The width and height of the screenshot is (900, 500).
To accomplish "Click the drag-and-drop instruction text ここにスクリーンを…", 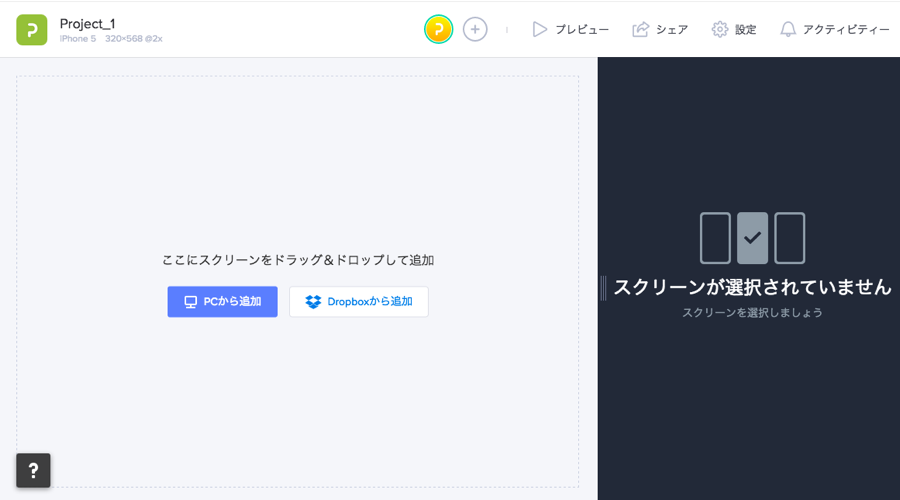I will (x=298, y=260).
